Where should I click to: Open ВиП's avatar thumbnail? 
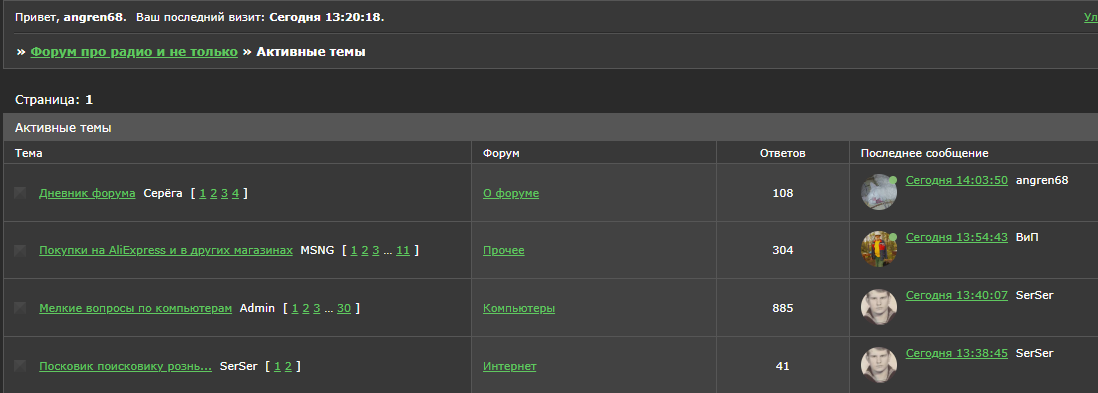click(879, 249)
